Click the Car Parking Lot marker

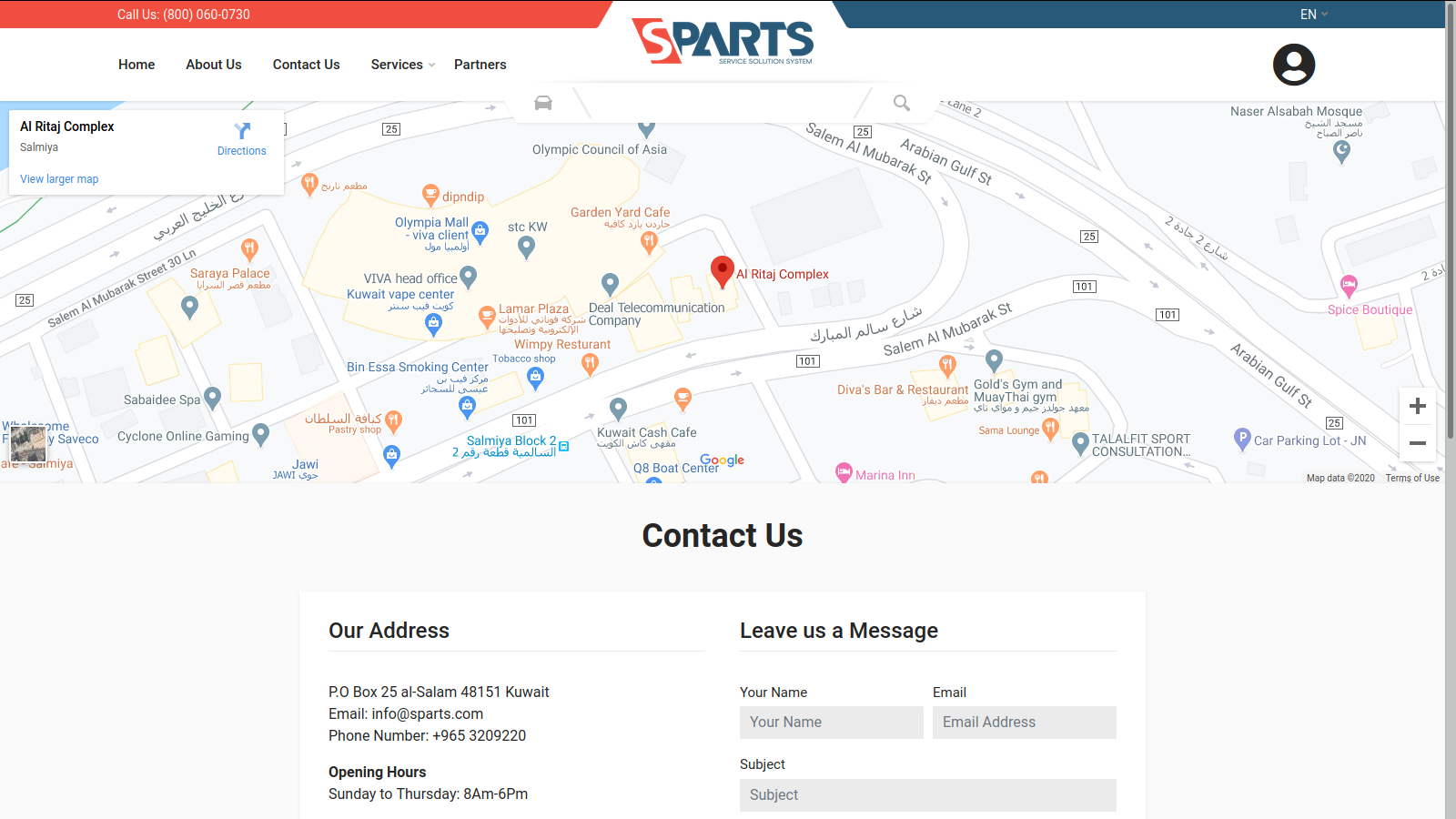(x=1242, y=440)
